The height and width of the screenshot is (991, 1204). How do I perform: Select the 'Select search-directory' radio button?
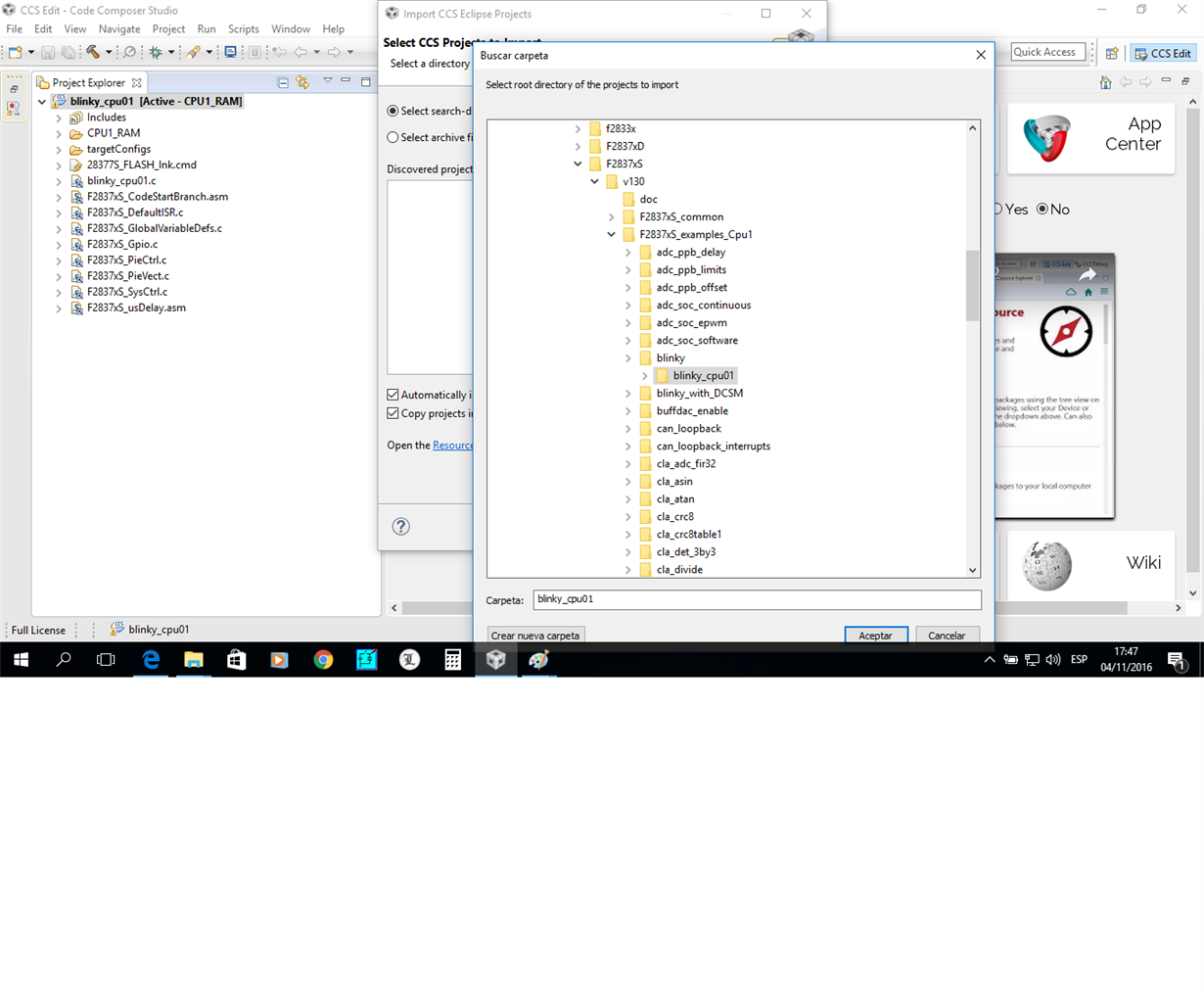coord(393,111)
